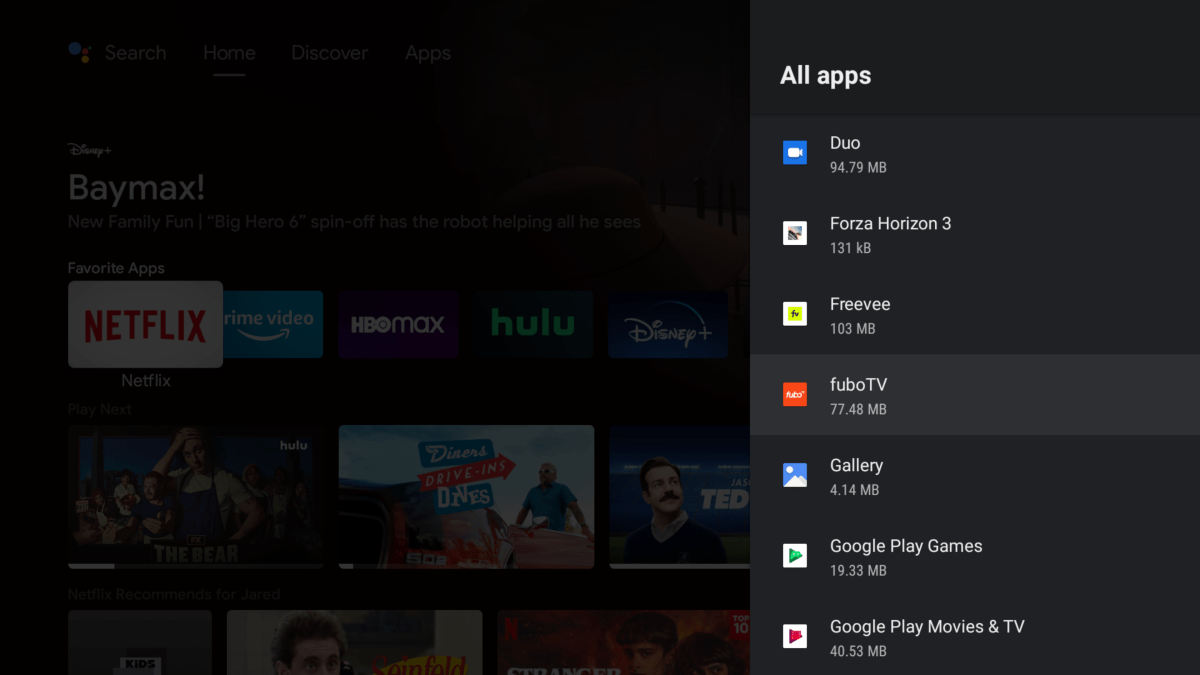Click the Favorite Apps row label
1200x675 pixels.
(116, 268)
